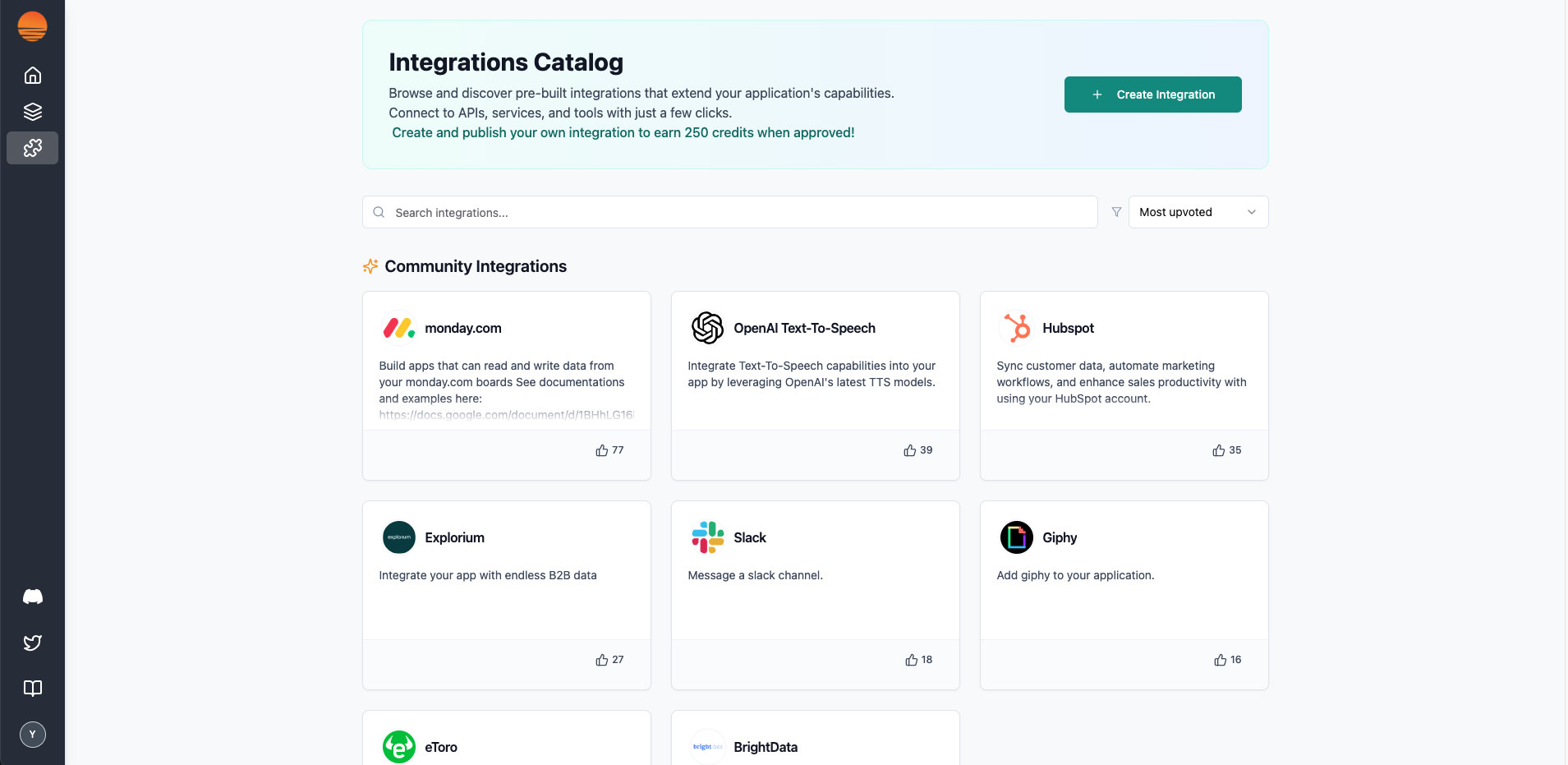Screen dimensions: 1568x765
Task: Open the BrightData integration title
Action: coord(766,748)
